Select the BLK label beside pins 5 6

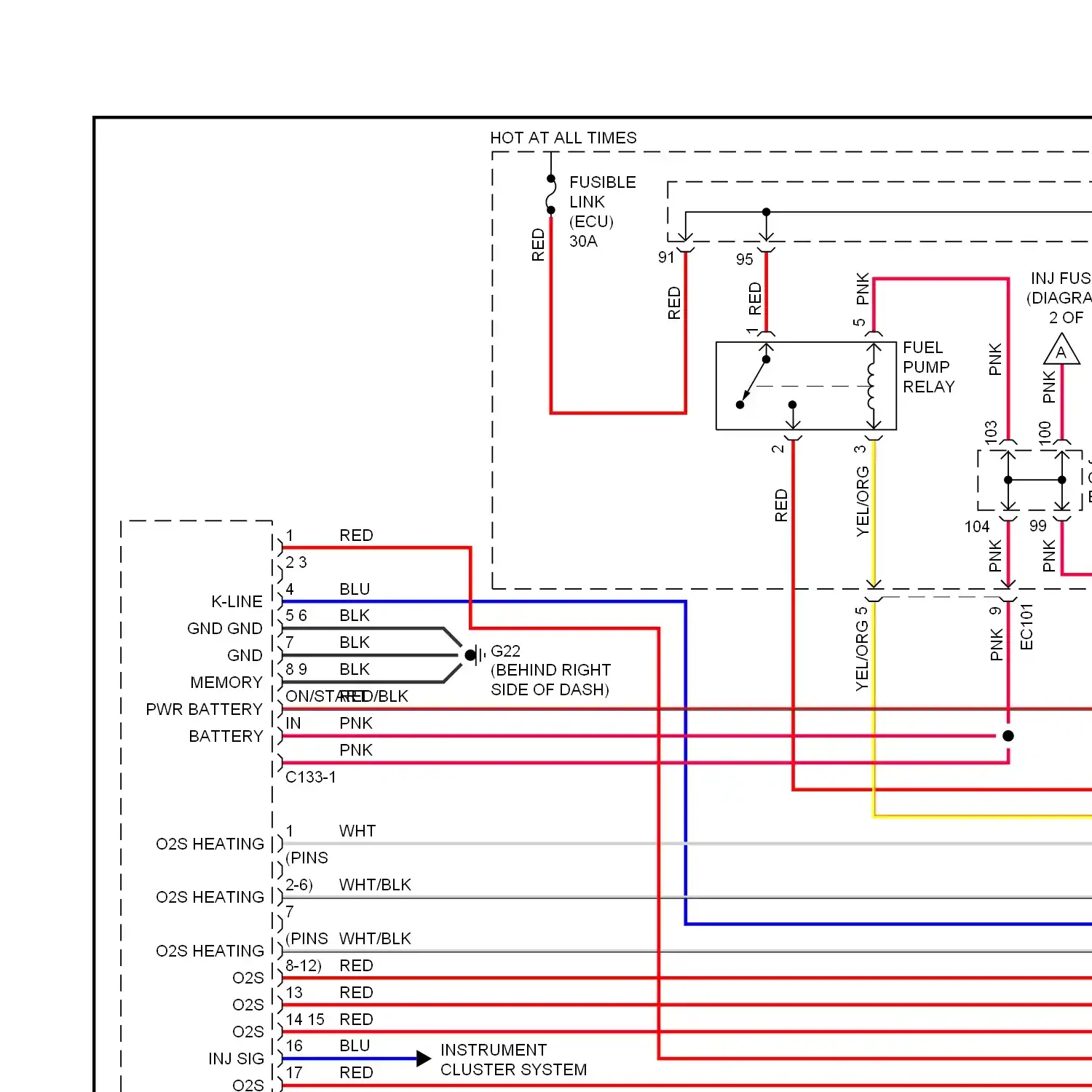(x=355, y=615)
